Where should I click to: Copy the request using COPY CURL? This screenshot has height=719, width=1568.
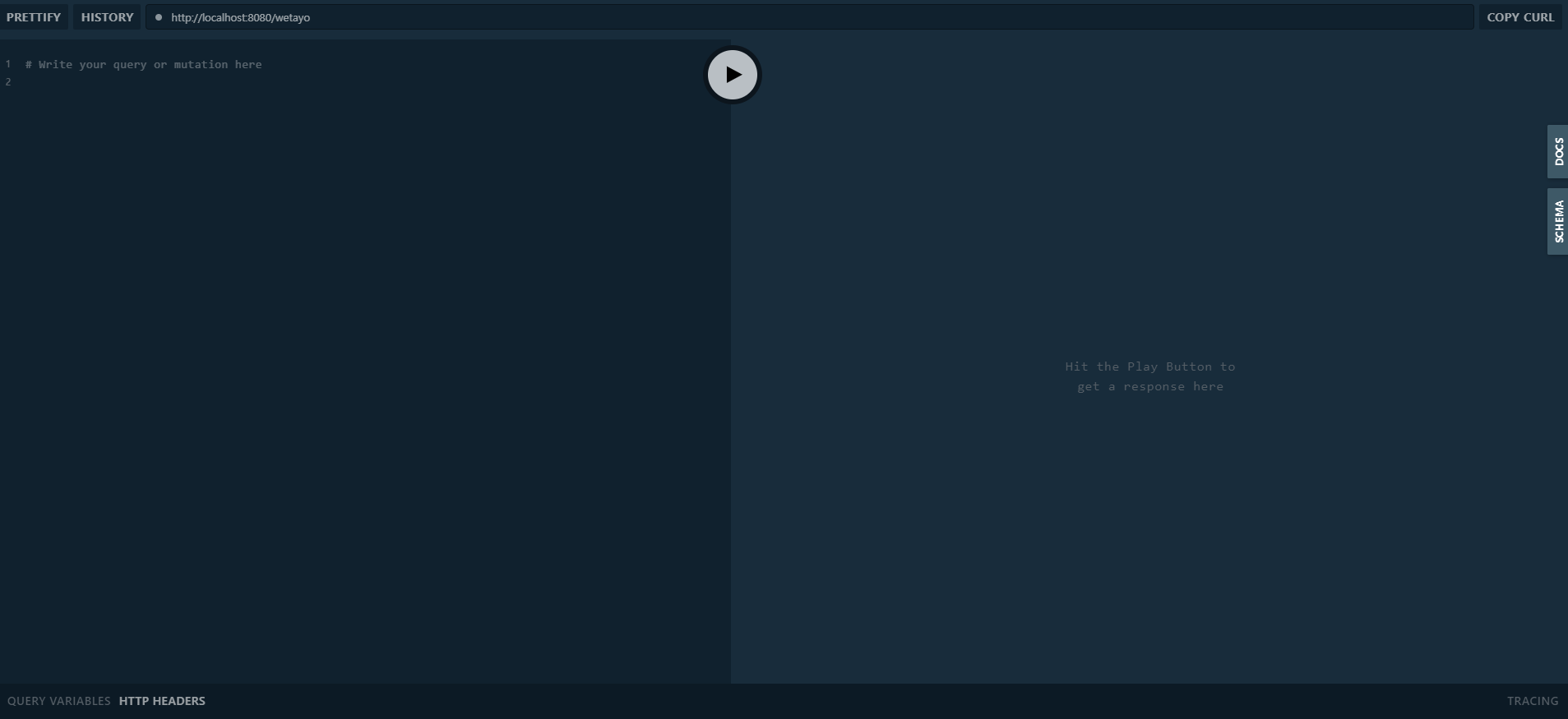[1520, 17]
